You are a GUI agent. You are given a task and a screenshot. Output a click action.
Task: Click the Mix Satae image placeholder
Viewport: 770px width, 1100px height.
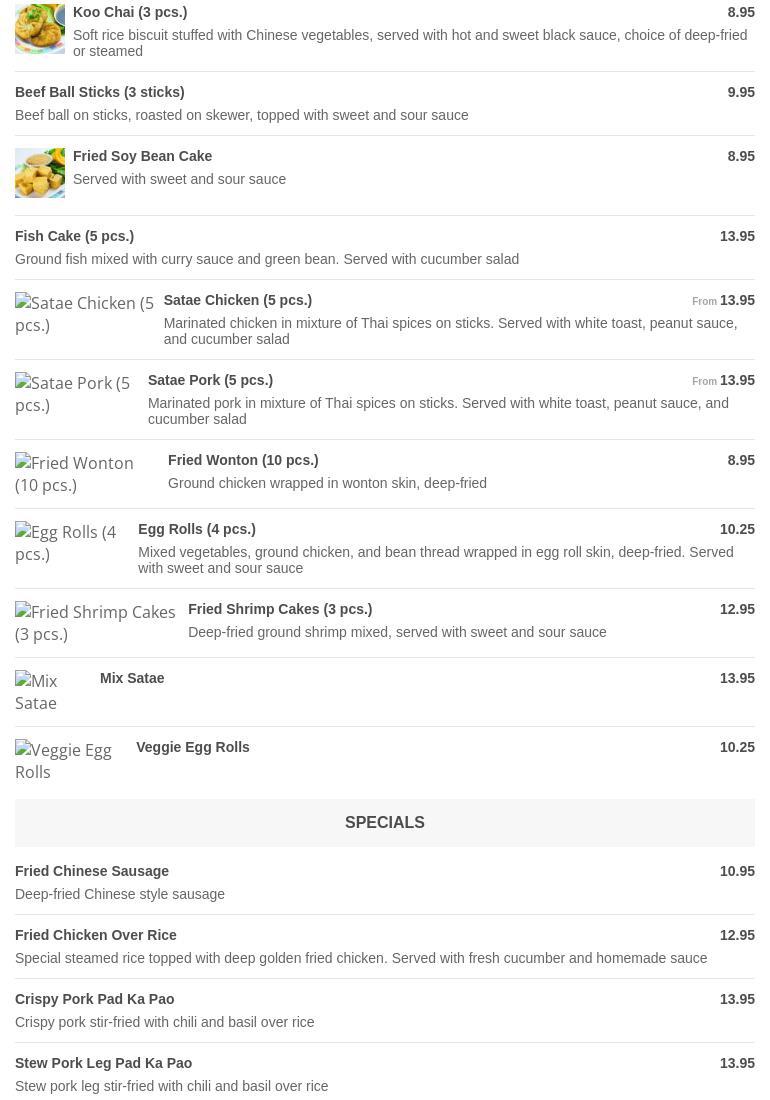click(x=50, y=692)
